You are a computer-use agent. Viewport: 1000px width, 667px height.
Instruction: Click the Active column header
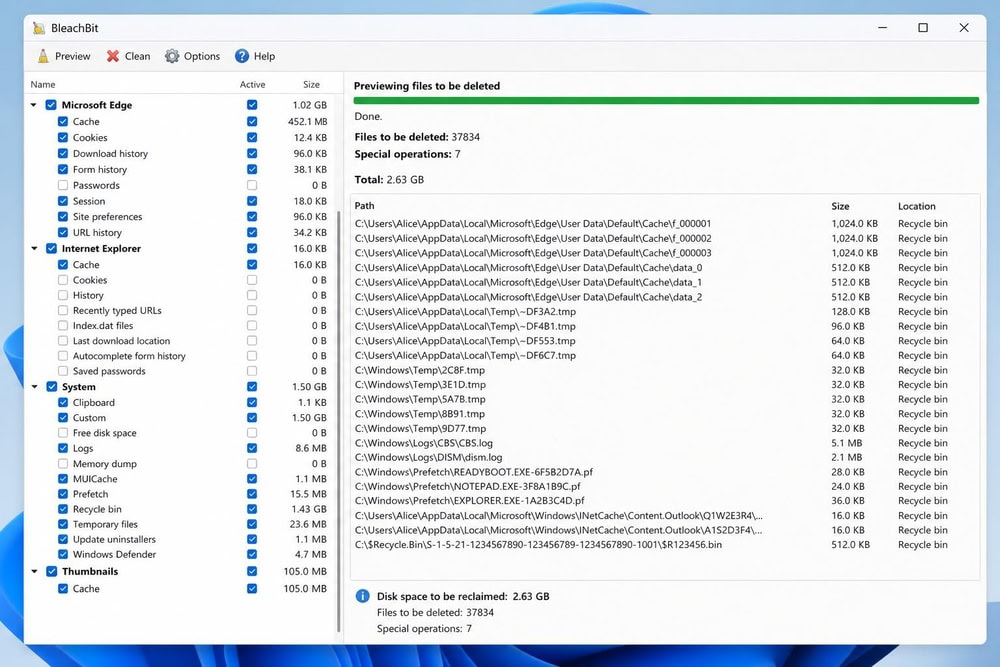pos(252,84)
